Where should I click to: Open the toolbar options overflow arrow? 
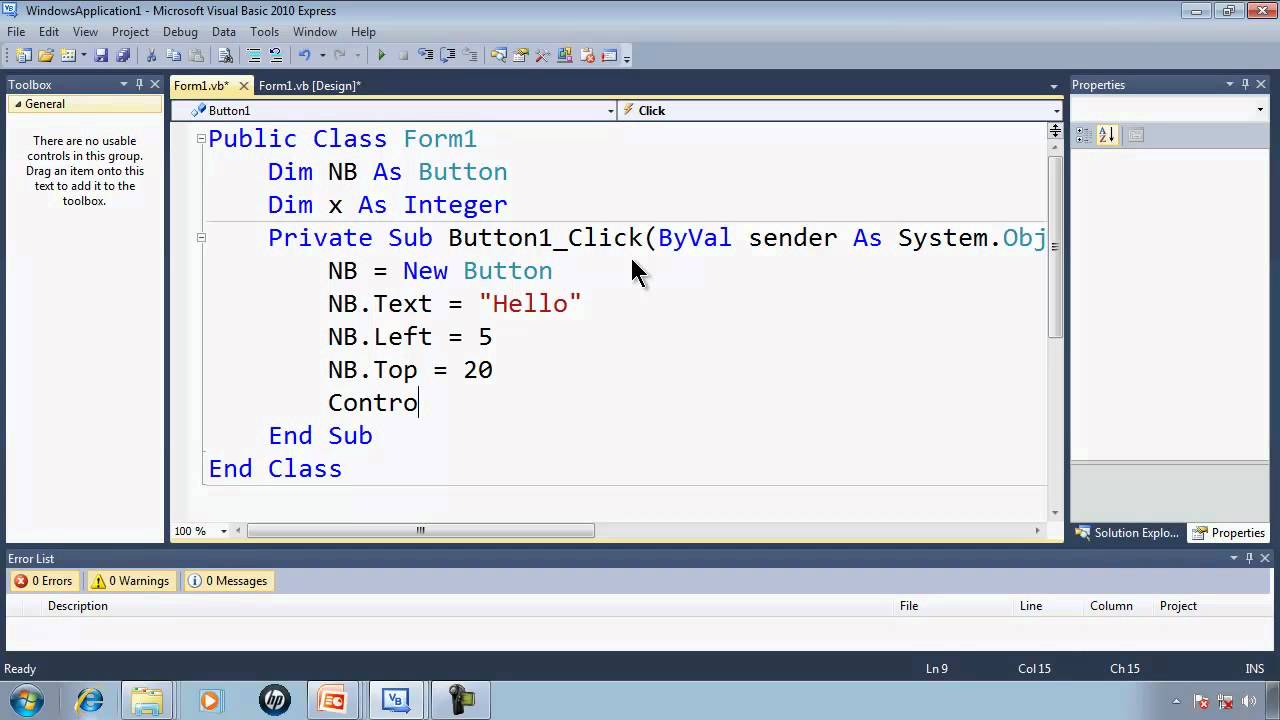pos(626,57)
